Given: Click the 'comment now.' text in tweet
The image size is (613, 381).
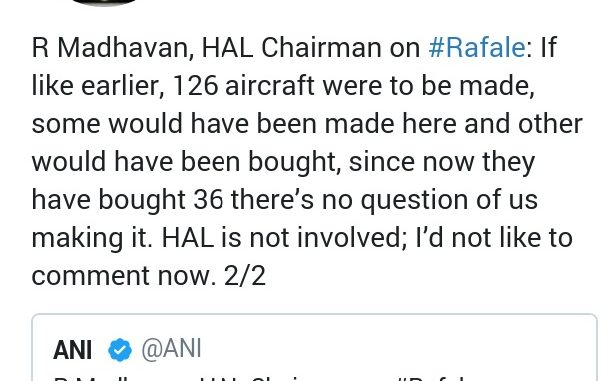Looking at the screenshot, I should tap(124, 276).
